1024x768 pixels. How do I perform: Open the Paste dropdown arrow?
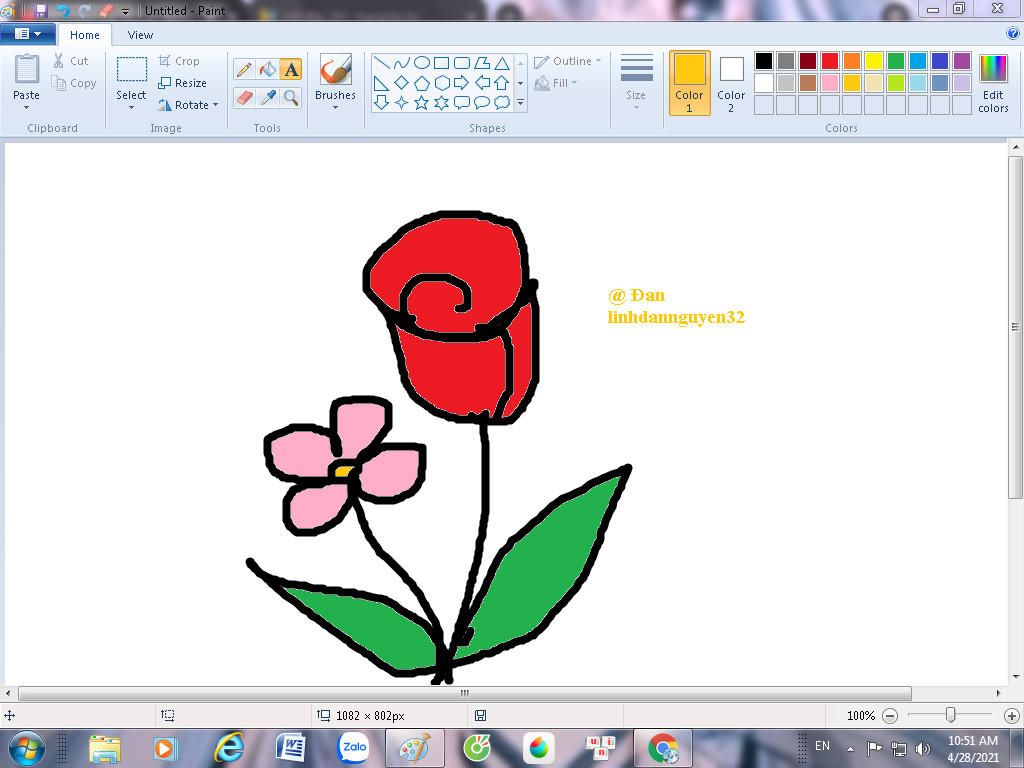(26, 108)
